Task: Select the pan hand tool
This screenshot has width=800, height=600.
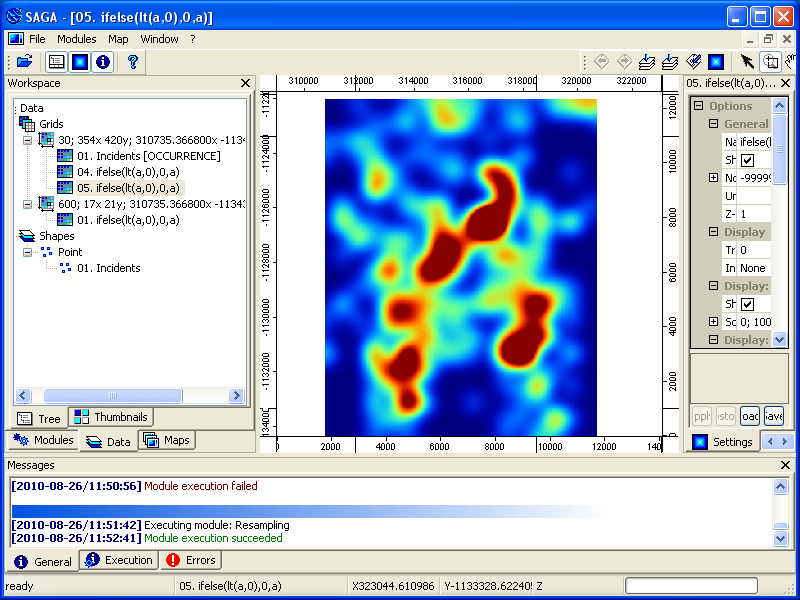Action: pyautogui.click(x=791, y=61)
